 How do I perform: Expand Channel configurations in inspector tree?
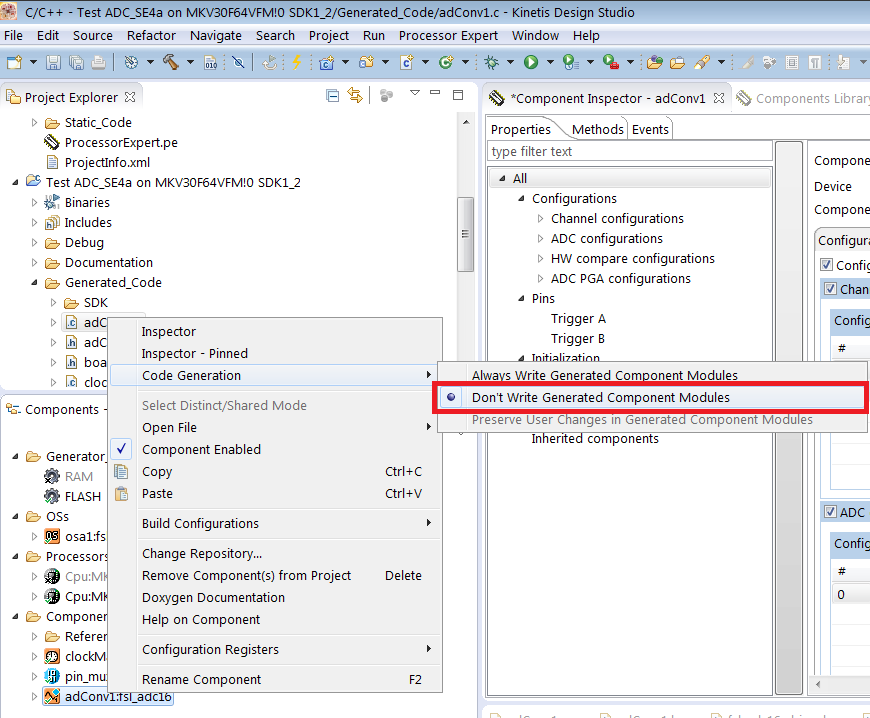[x=540, y=219]
